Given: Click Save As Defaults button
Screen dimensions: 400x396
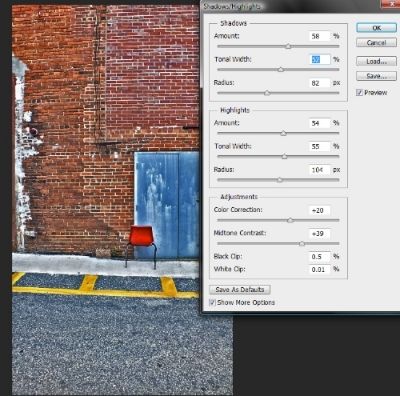Looking at the screenshot, I should 240,289.
